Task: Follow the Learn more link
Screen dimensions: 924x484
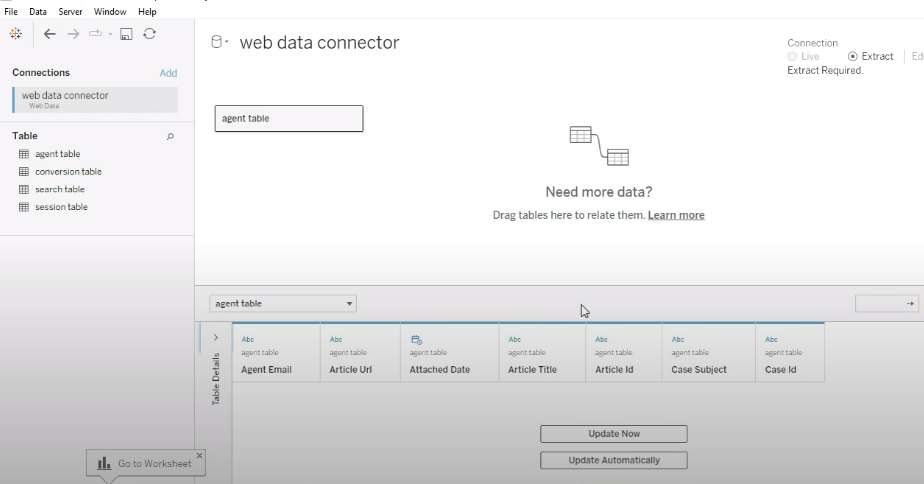Action: point(676,215)
